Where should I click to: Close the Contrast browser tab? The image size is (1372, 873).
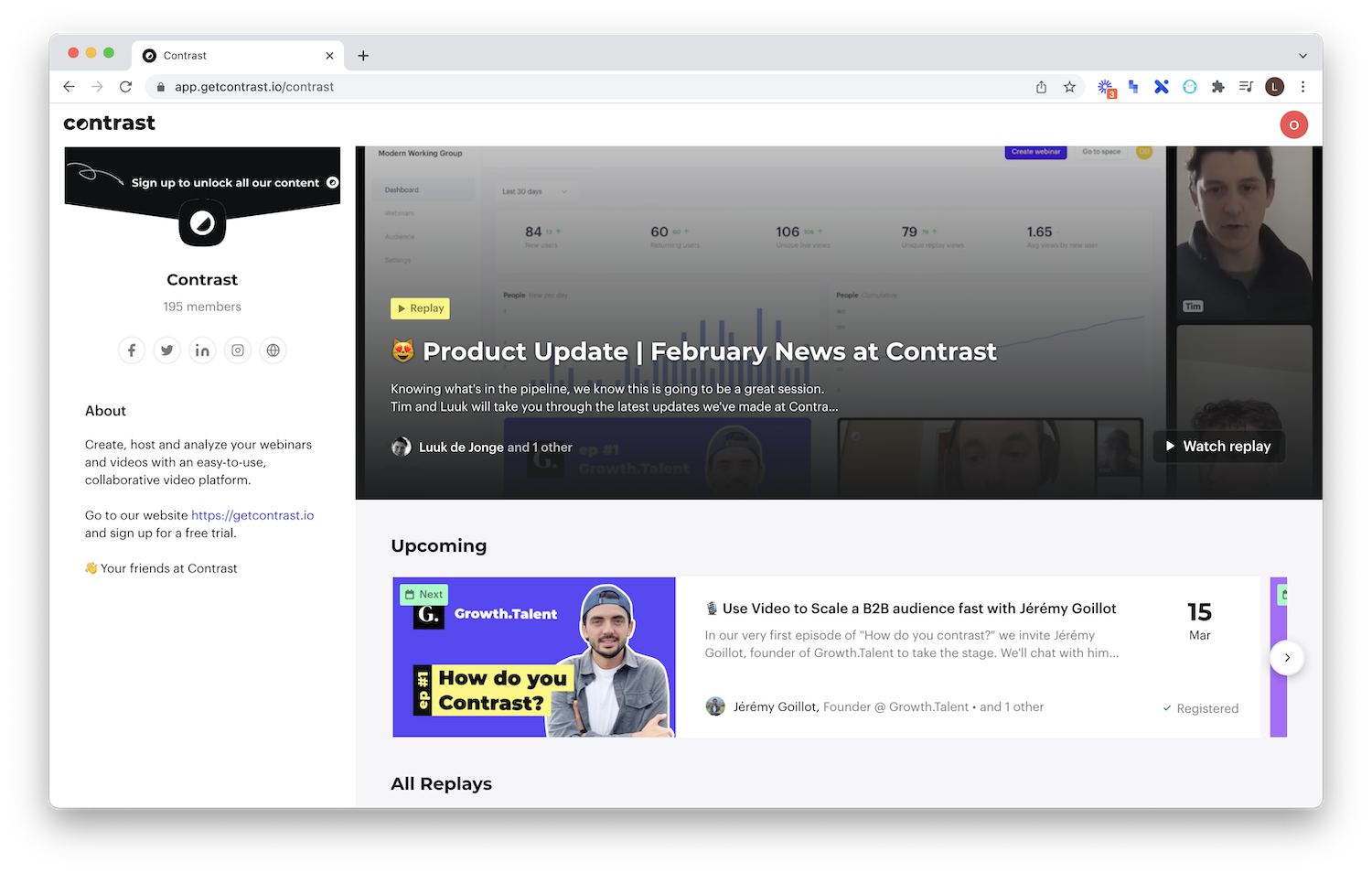329,56
